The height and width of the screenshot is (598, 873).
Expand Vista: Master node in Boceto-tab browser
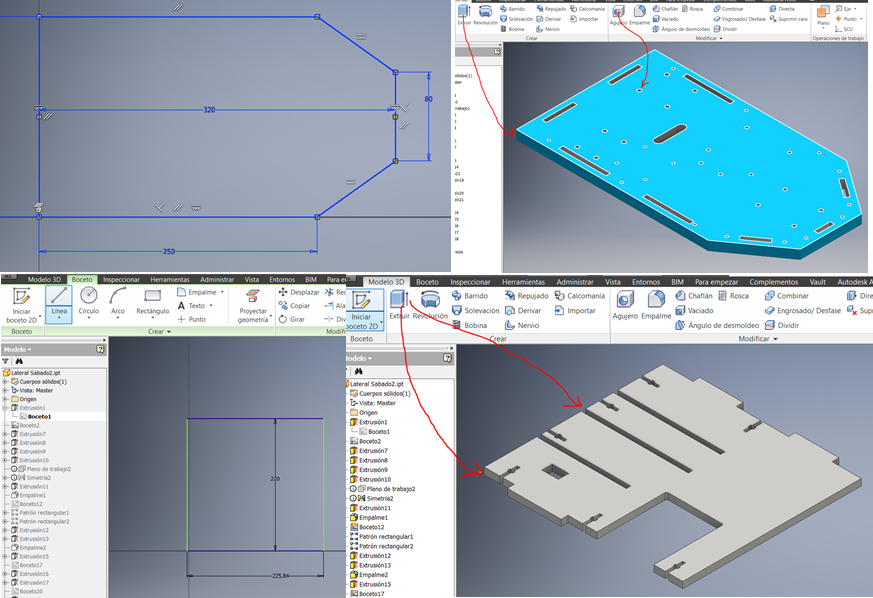[x=5, y=390]
